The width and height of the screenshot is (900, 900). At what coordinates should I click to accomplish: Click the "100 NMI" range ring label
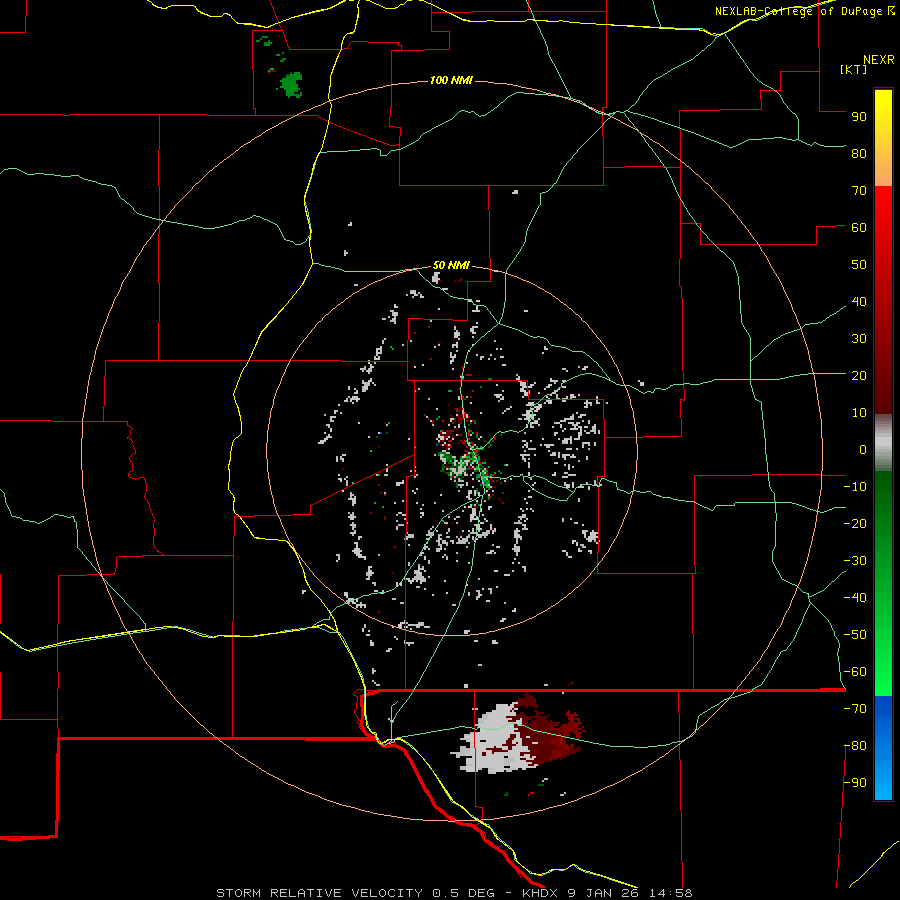point(451,80)
